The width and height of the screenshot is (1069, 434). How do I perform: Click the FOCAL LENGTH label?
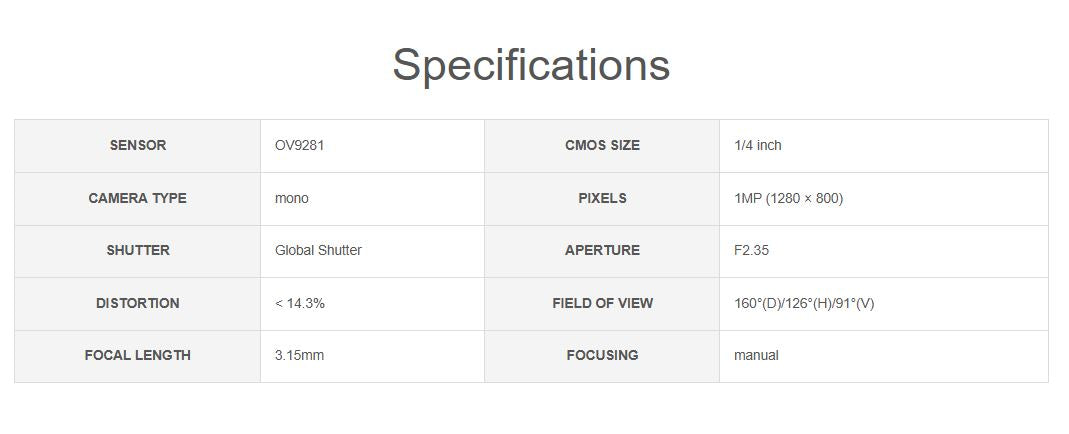(138, 355)
